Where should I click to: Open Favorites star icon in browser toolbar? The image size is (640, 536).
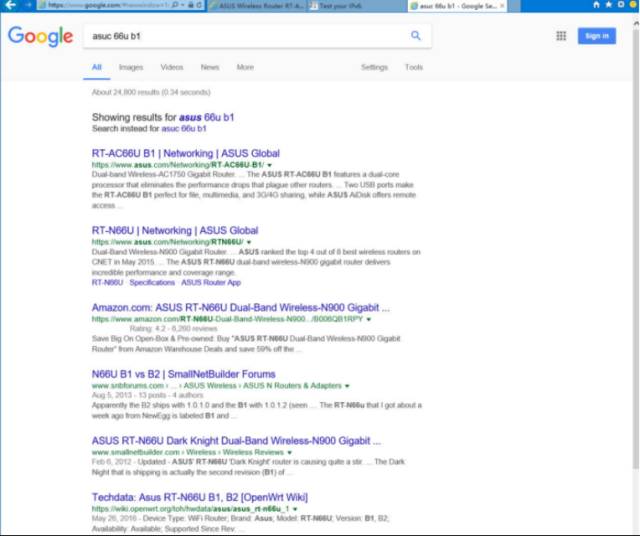609,4
